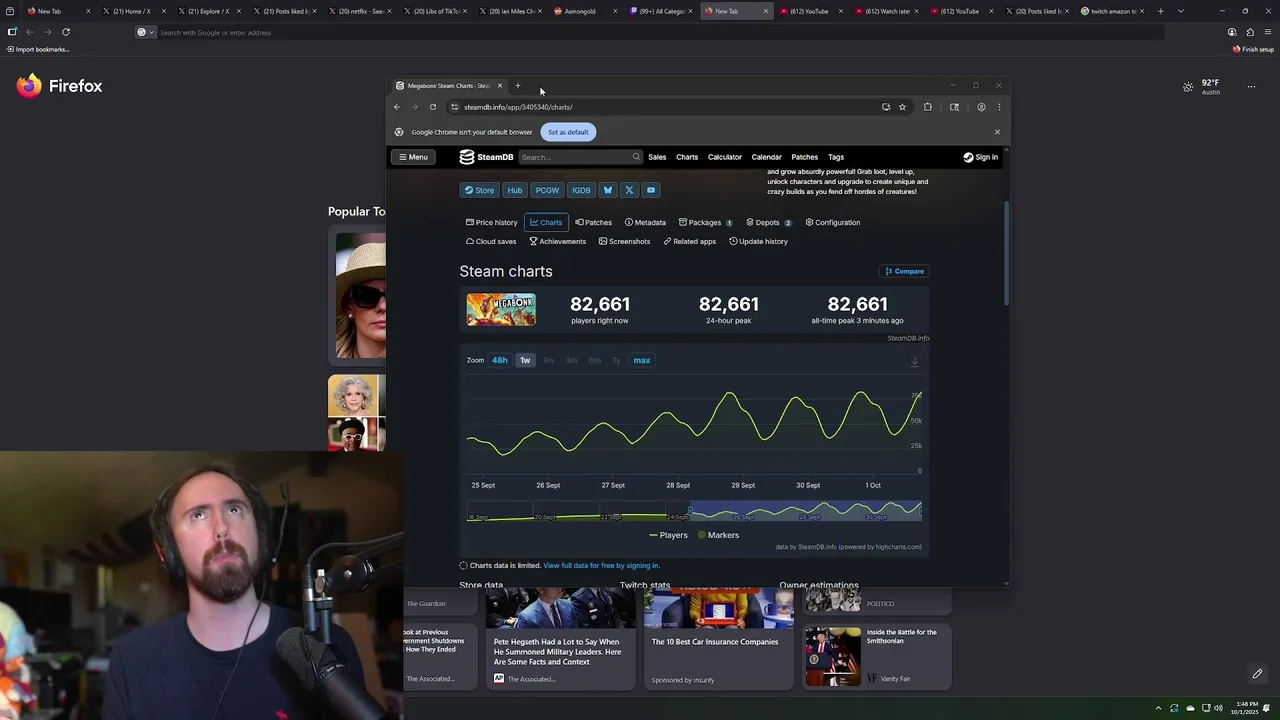Open the chart download menu icon
This screenshot has height=720, width=1280.
pyautogui.click(x=914, y=362)
